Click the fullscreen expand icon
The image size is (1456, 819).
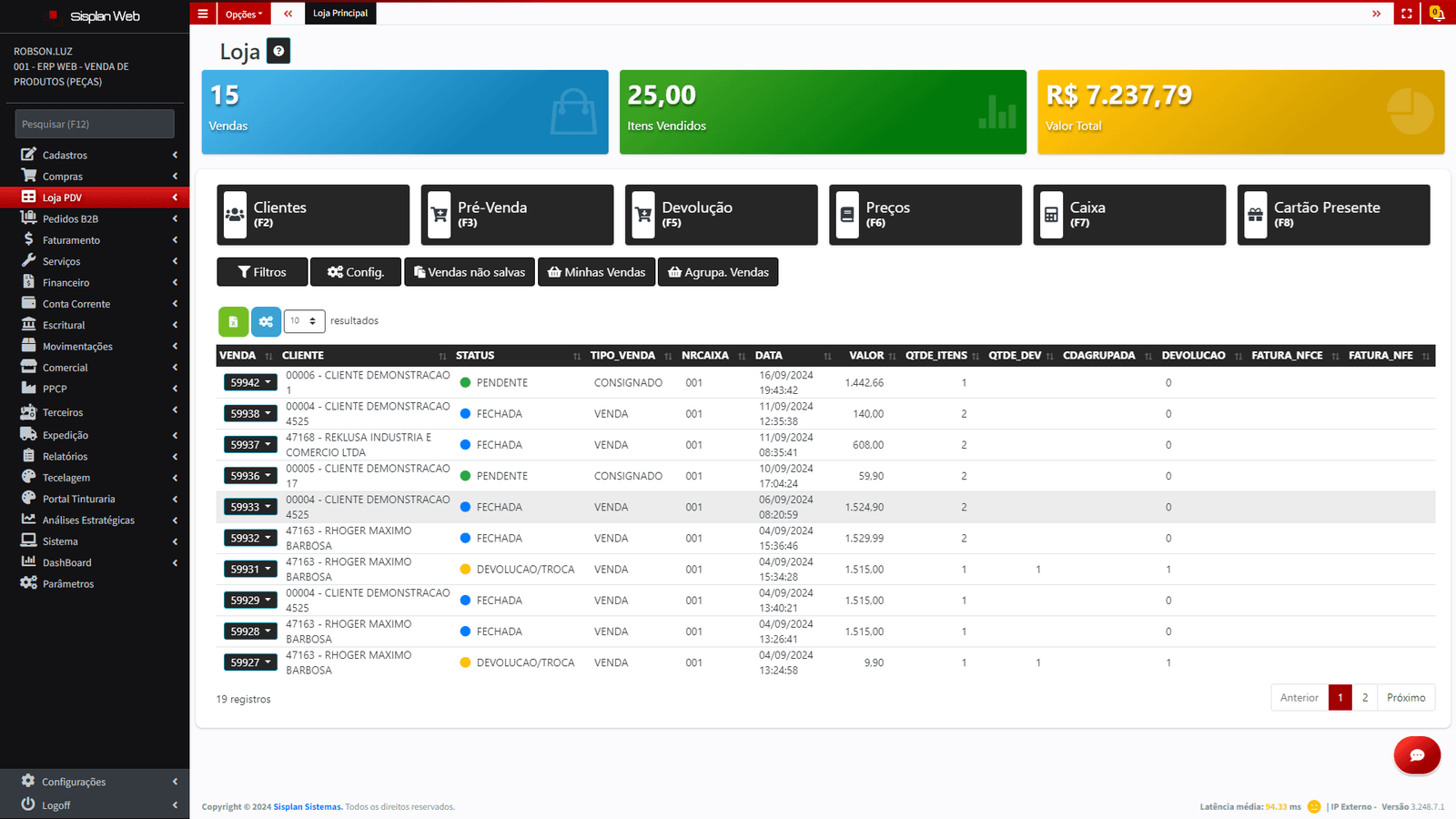[x=1407, y=14]
